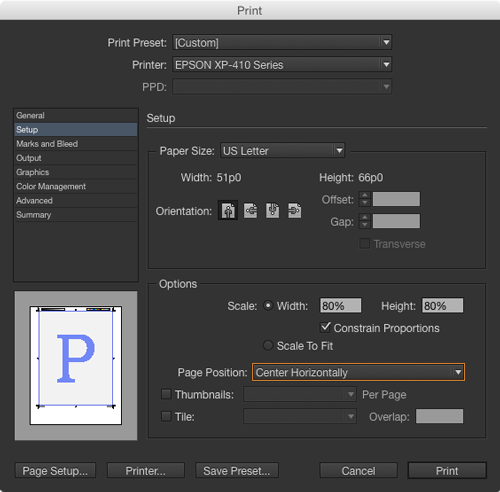Open Thumbnails Per Page dropdown
Image resolution: width=500 pixels, height=492 pixels.
tap(300, 394)
